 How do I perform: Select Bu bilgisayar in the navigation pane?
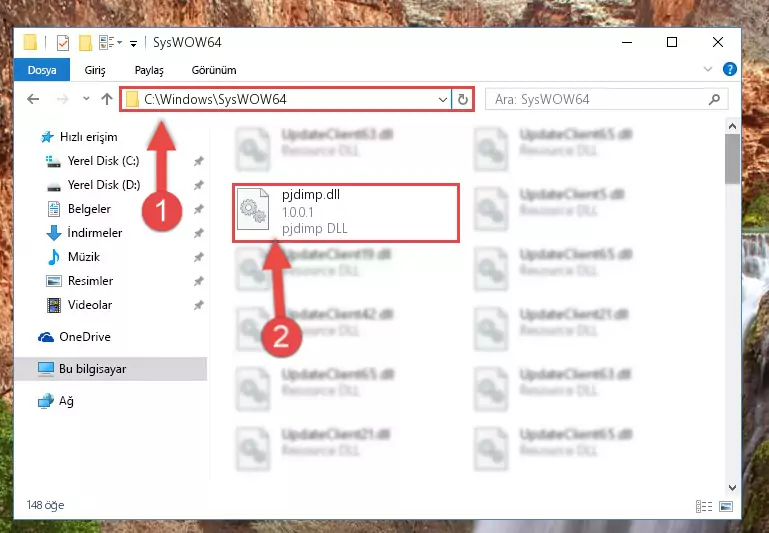coord(92,369)
